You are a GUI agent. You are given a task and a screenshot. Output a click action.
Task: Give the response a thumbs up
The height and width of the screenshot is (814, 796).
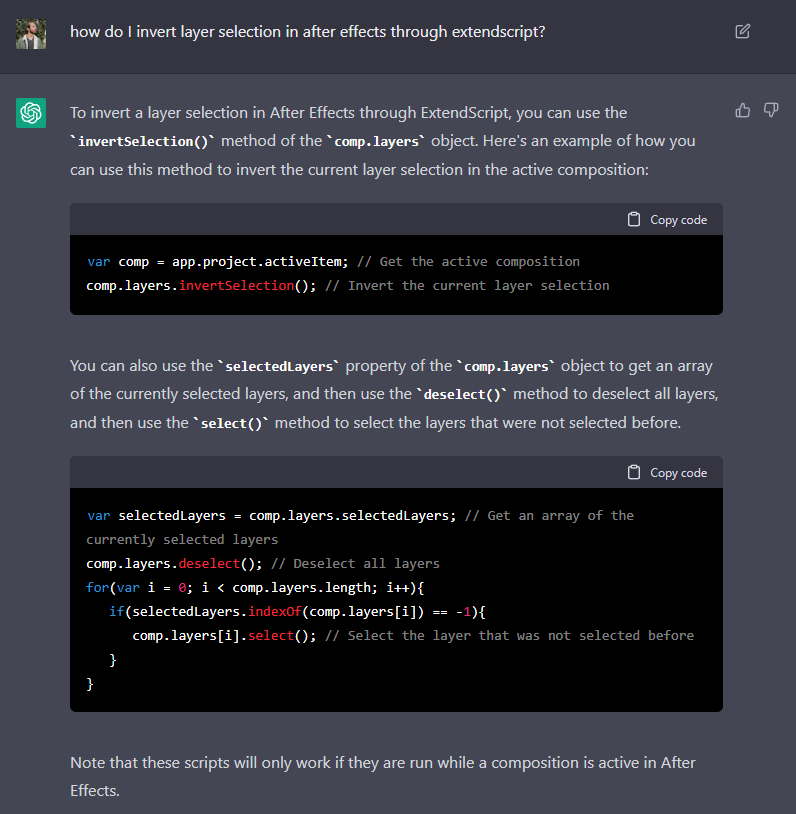coord(743,110)
